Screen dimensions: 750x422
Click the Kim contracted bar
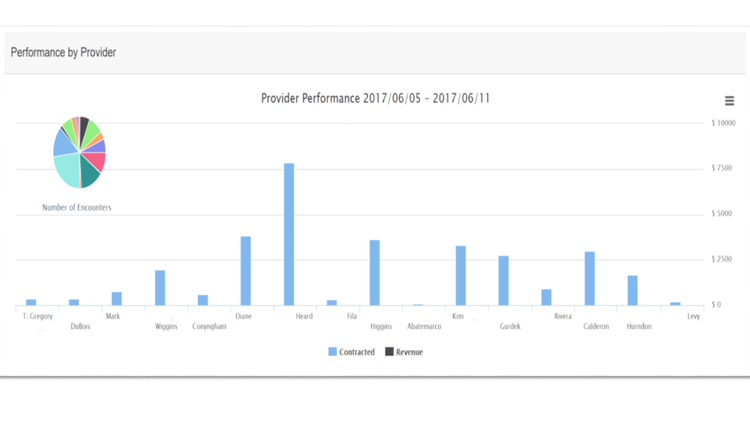pyautogui.click(x=461, y=275)
